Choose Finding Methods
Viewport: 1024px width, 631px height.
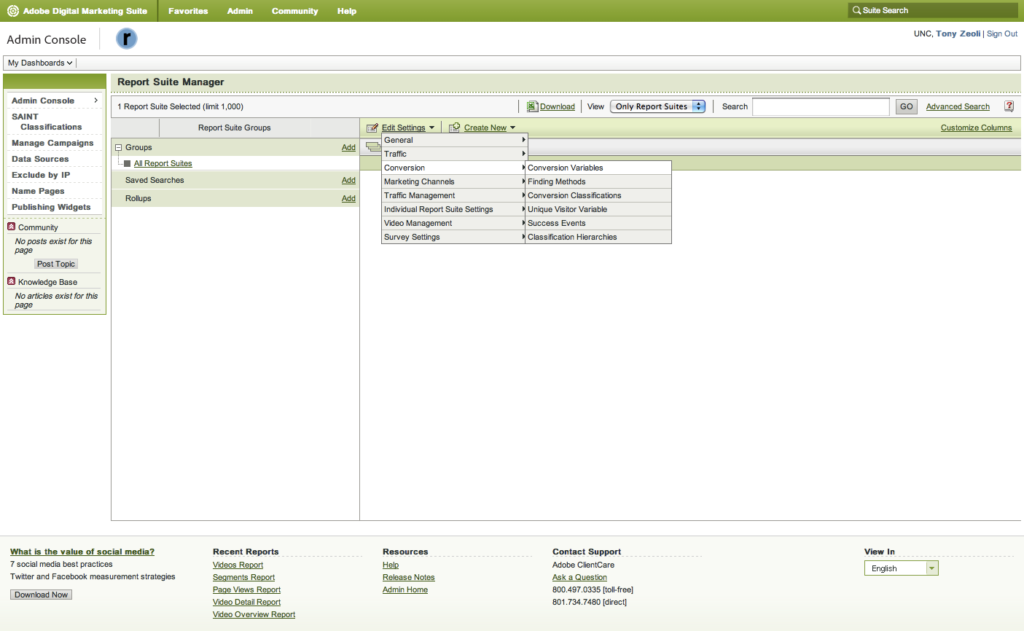[598, 182]
